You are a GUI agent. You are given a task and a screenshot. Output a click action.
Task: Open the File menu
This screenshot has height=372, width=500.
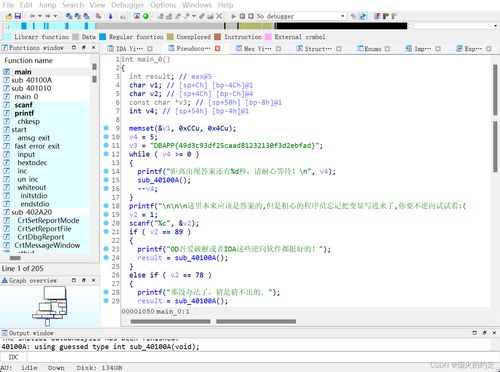[8, 5]
